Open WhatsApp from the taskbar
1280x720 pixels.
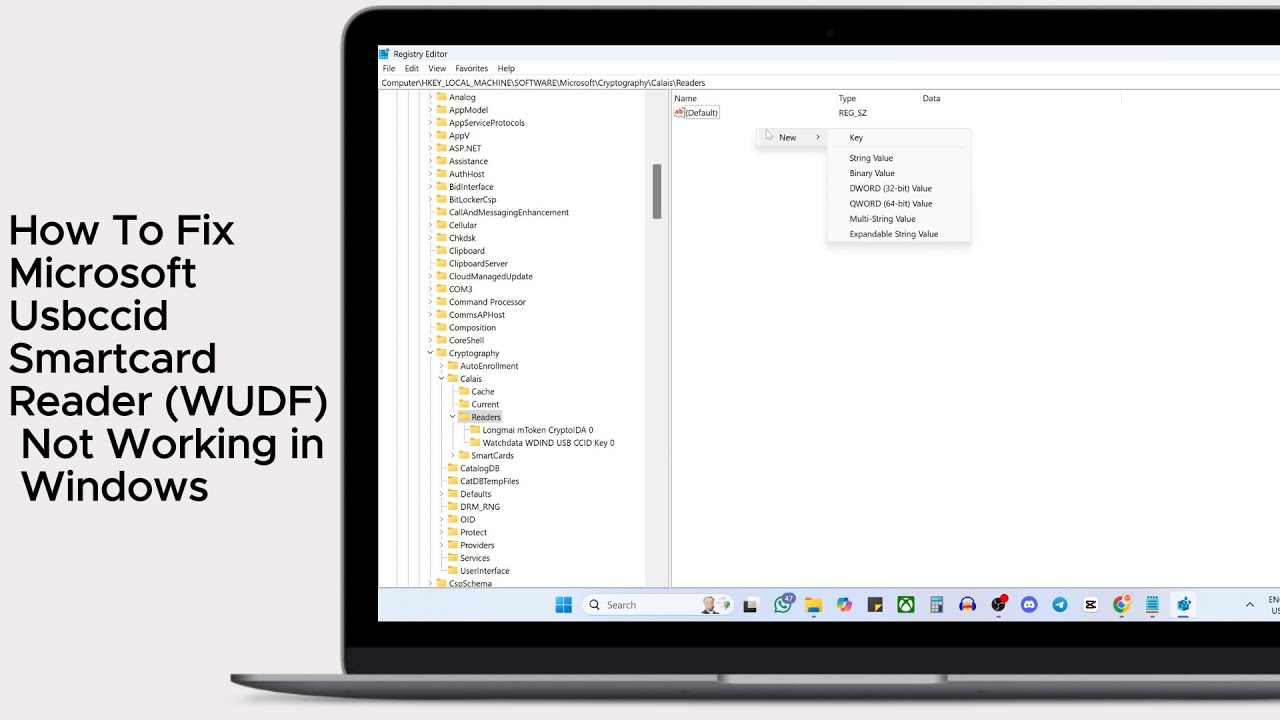783,605
